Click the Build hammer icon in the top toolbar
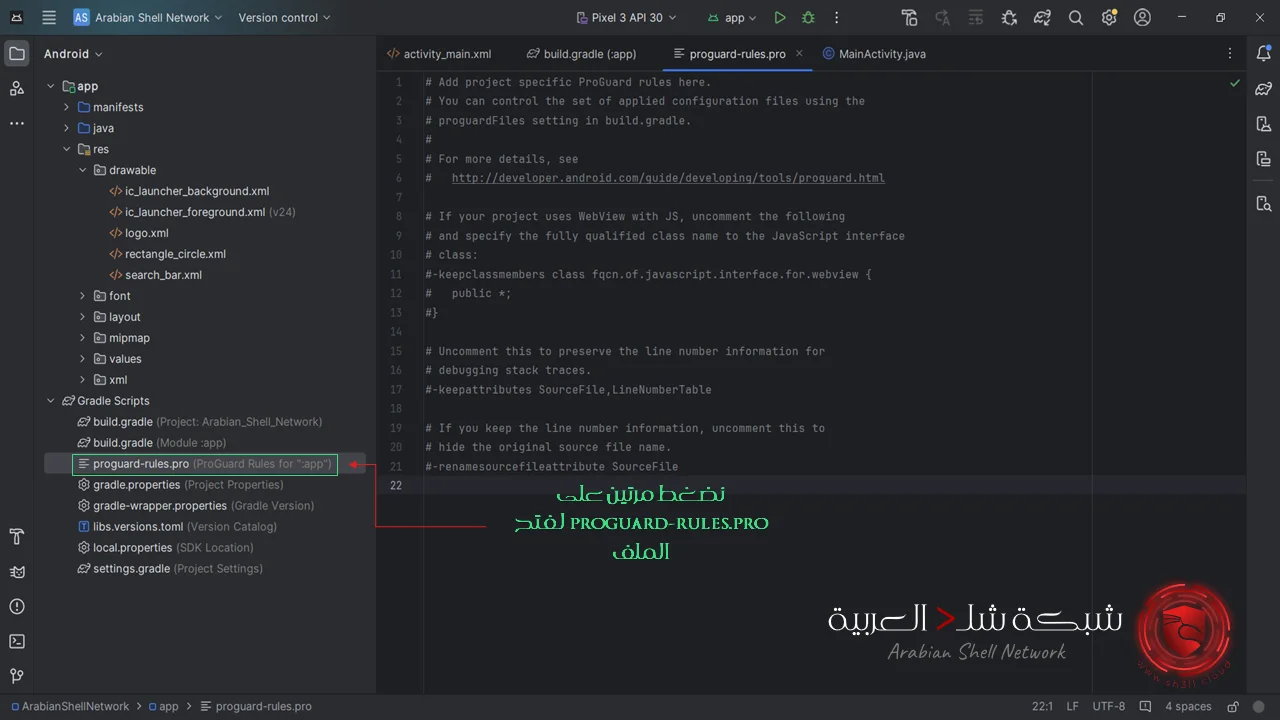 [x=909, y=18]
